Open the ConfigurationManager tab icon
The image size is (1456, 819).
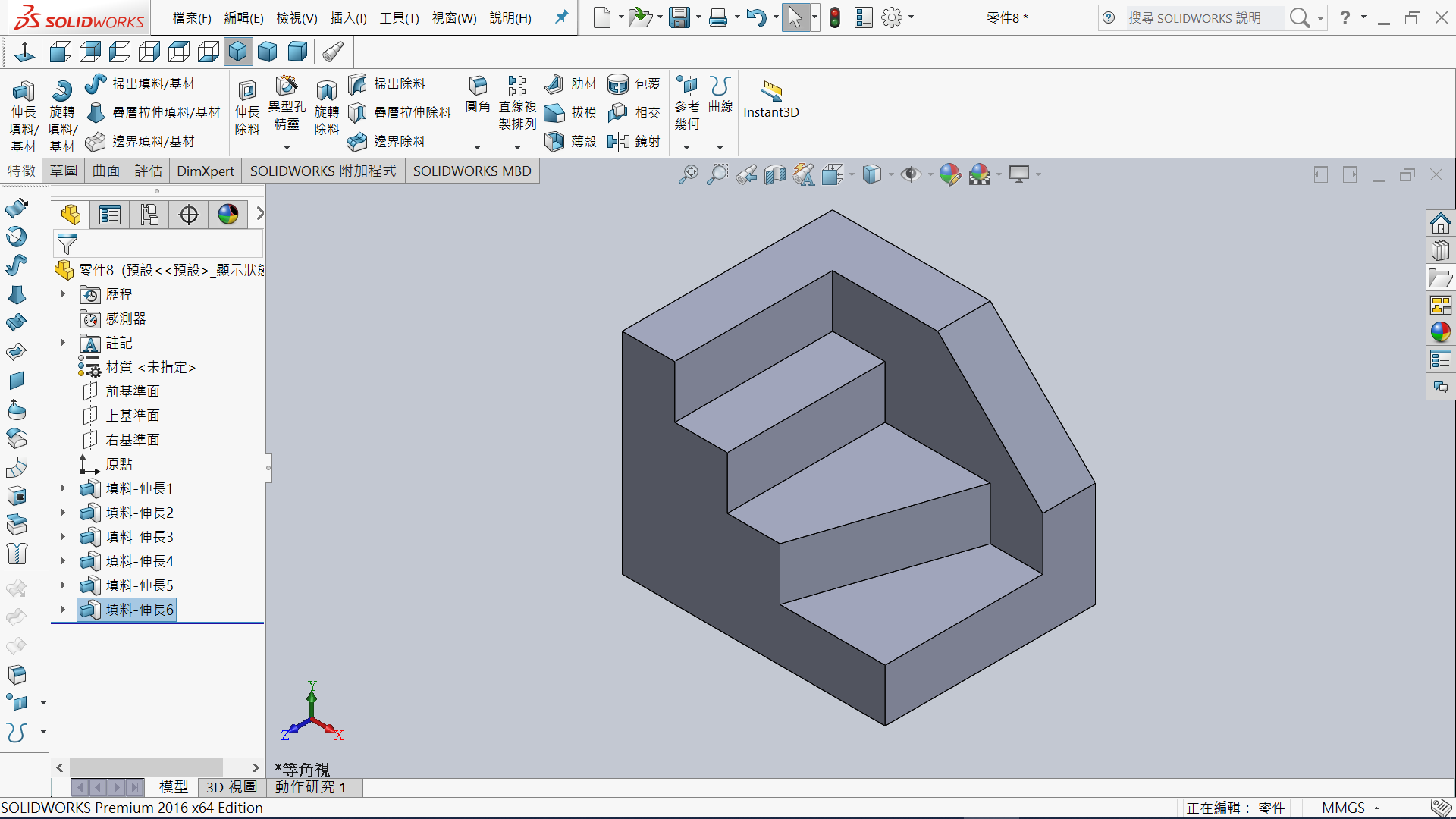pos(149,215)
